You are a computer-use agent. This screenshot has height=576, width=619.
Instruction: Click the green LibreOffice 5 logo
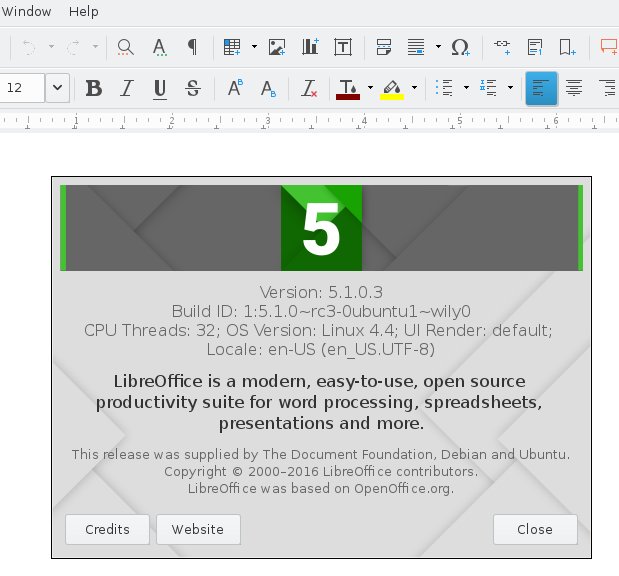tap(321, 228)
